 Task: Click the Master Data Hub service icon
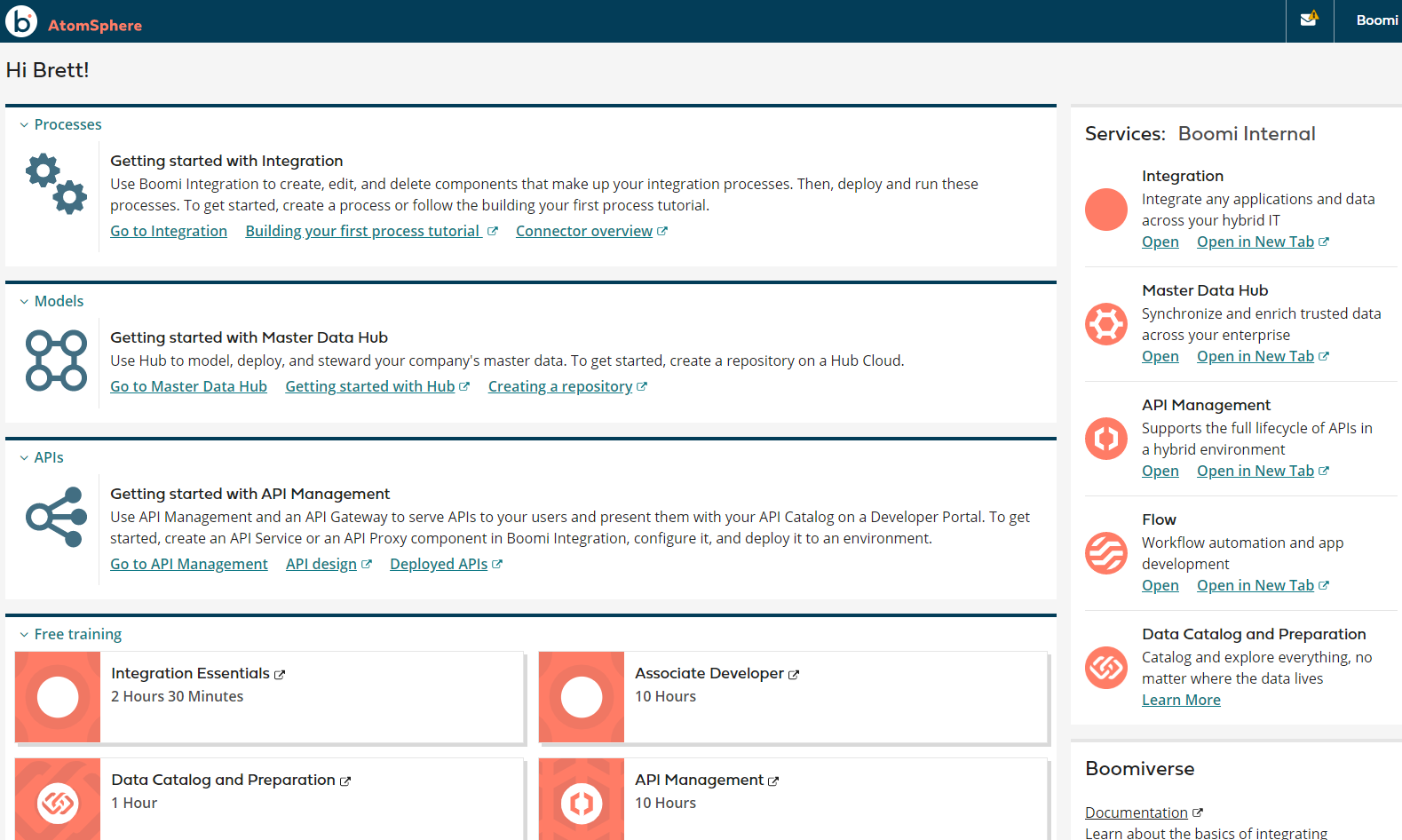1106,324
